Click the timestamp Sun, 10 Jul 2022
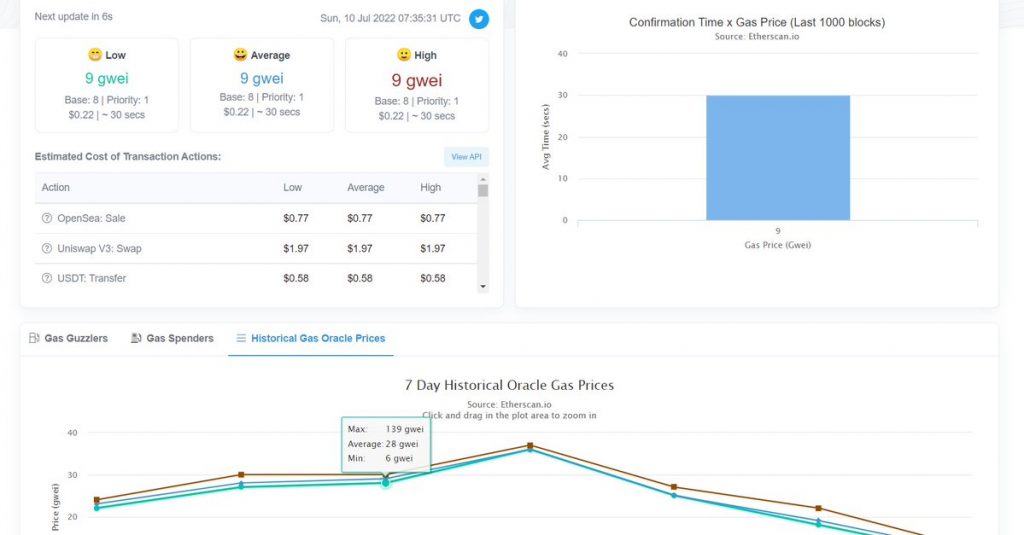The image size is (1024, 535). [391, 18]
